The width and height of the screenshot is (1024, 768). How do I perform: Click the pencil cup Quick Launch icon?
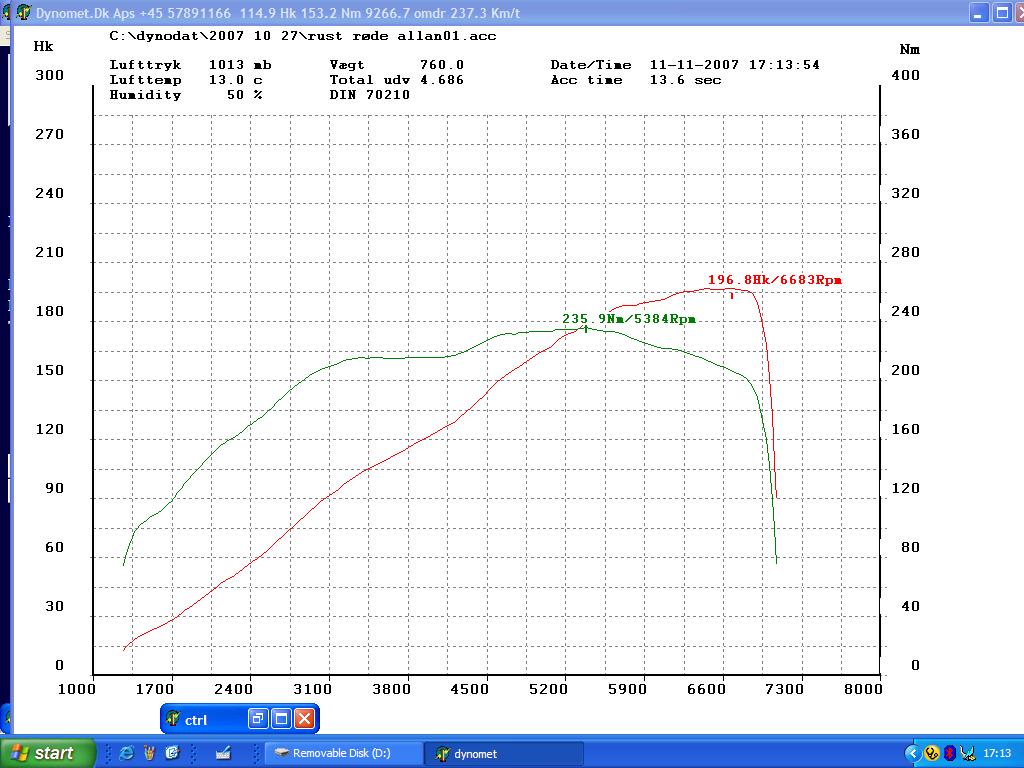click(x=149, y=753)
